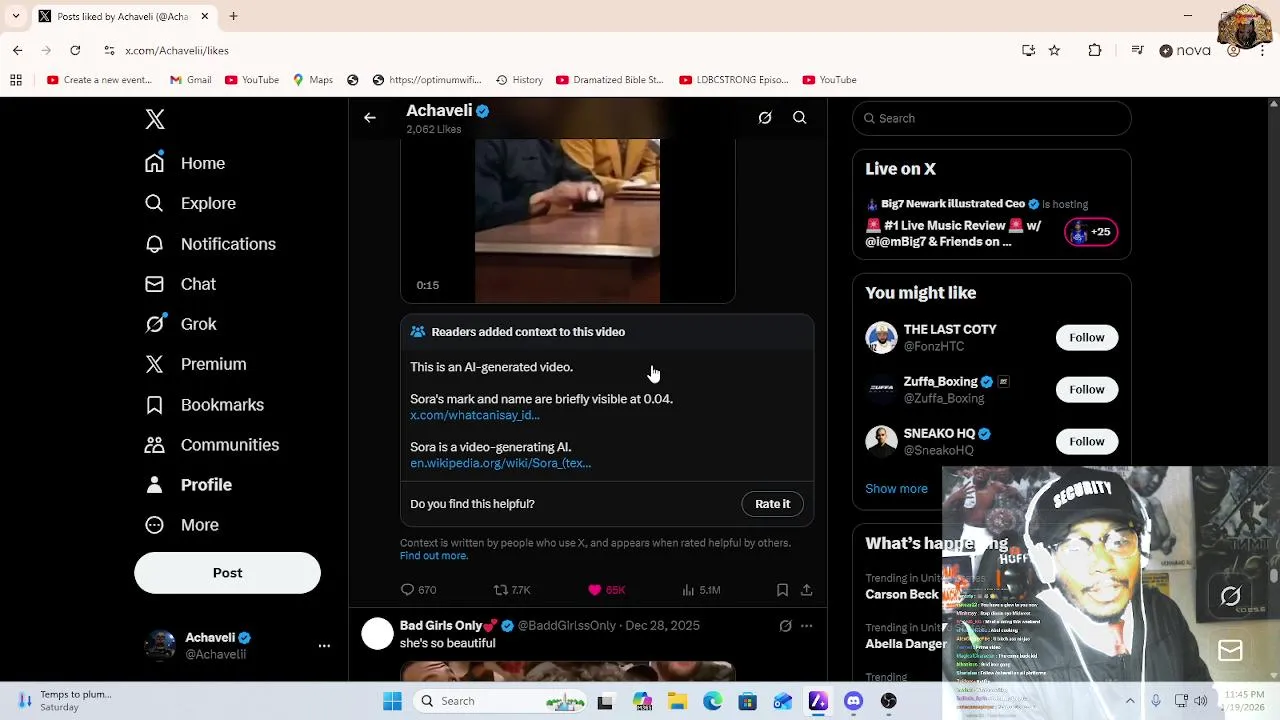Image resolution: width=1280 pixels, height=720 pixels.
Task: Follow THE LAST COTY
Action: coord(1086,338)
